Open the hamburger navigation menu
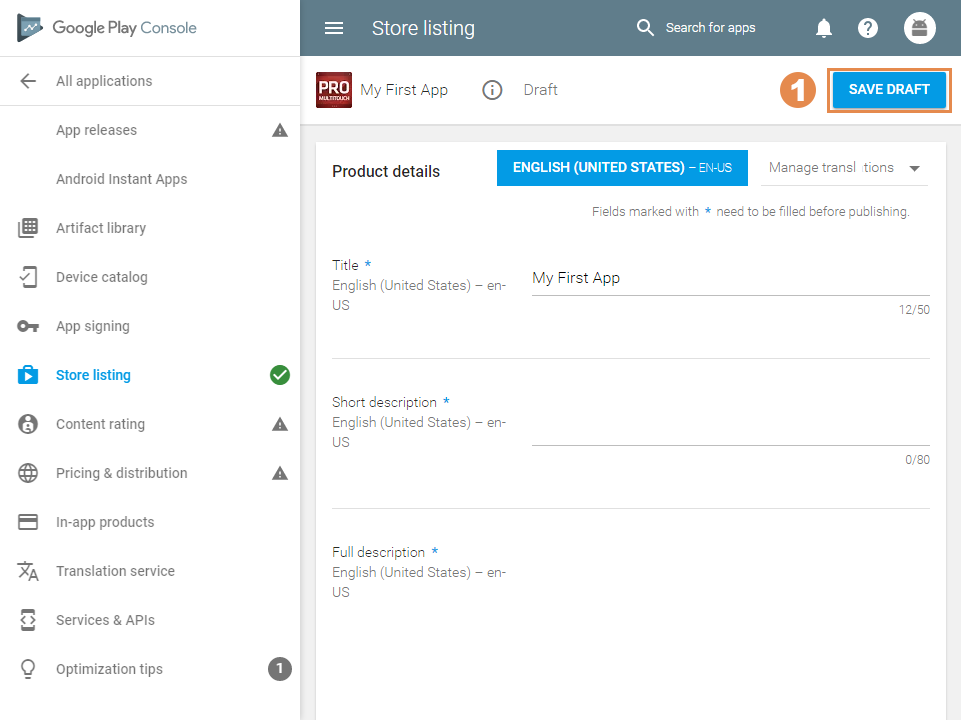 click(x=334, y=28)
